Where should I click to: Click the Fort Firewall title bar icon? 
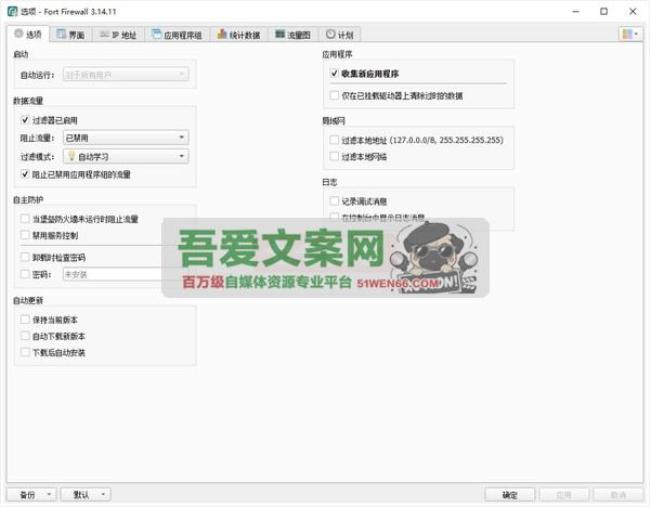click(10, 10)
